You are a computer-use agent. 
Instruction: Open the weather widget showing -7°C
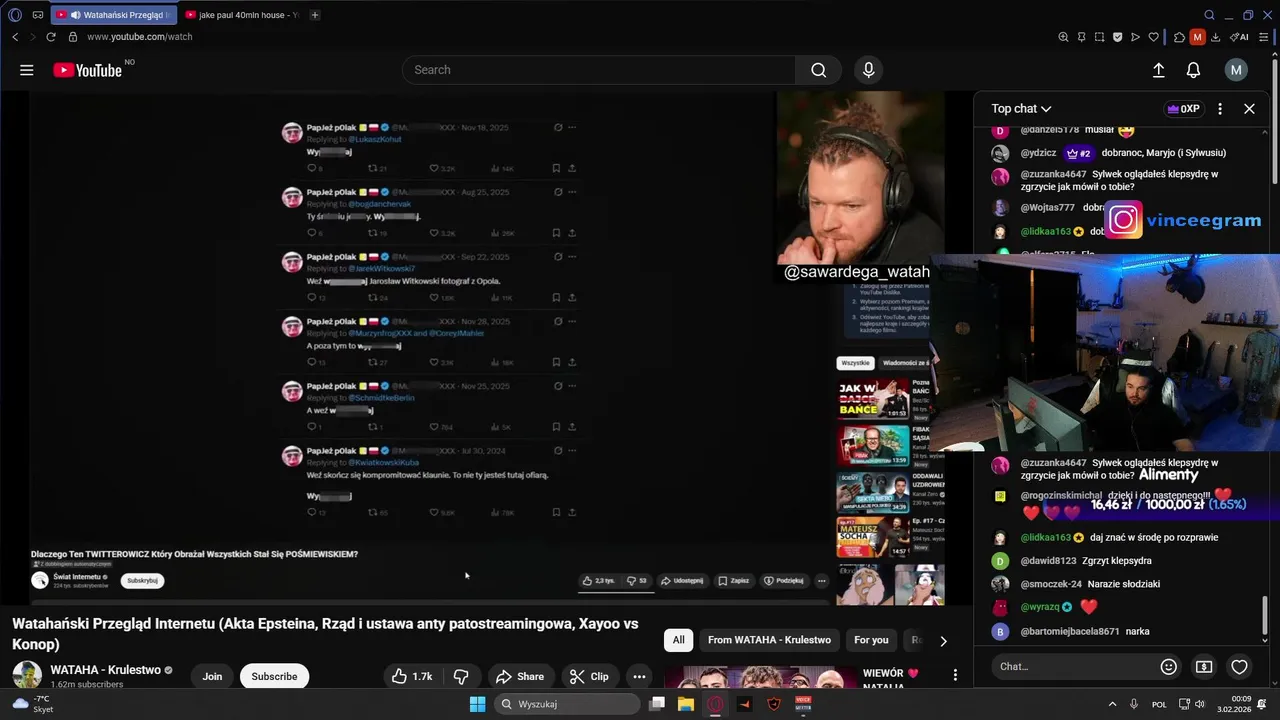pos(32,704)
